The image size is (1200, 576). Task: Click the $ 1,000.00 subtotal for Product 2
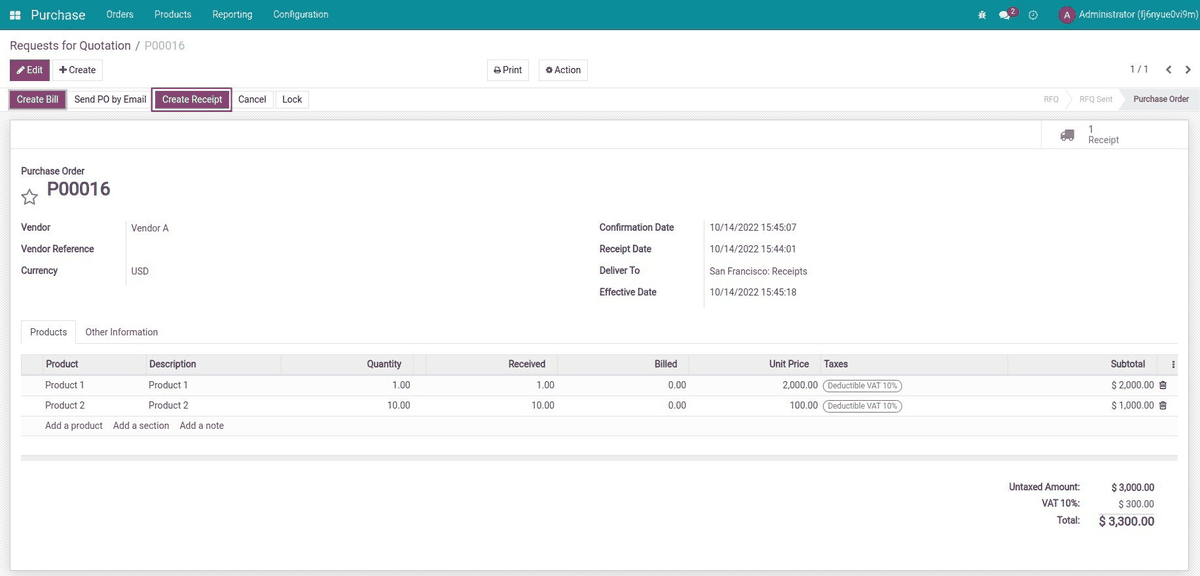point(1132,406)
